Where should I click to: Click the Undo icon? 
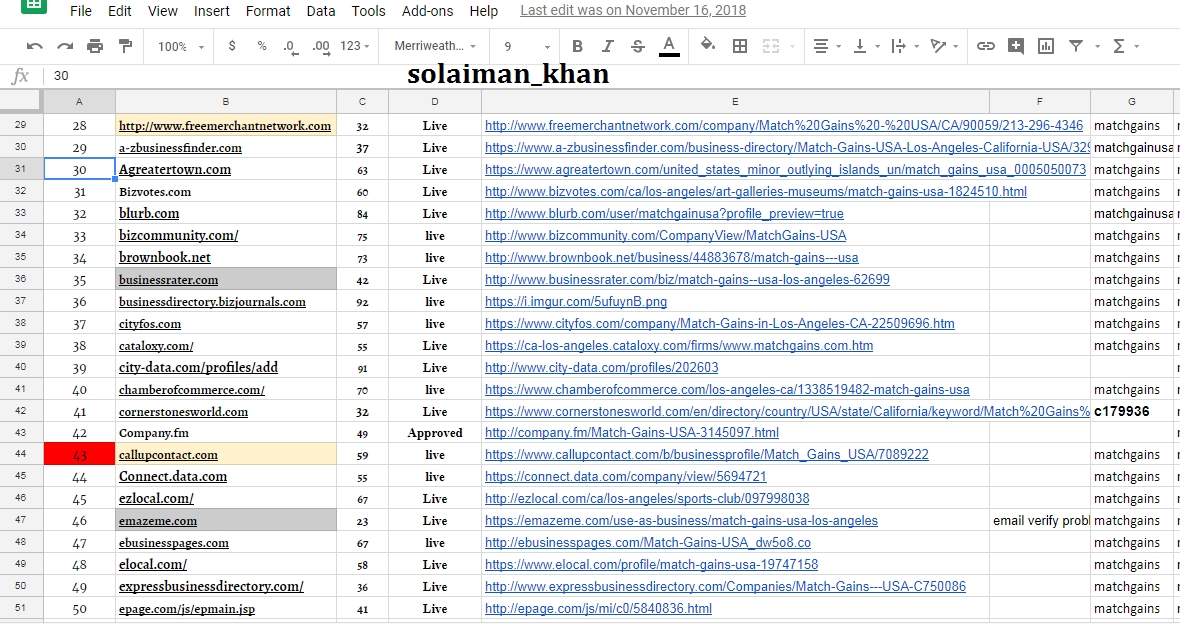click(35, 46)
